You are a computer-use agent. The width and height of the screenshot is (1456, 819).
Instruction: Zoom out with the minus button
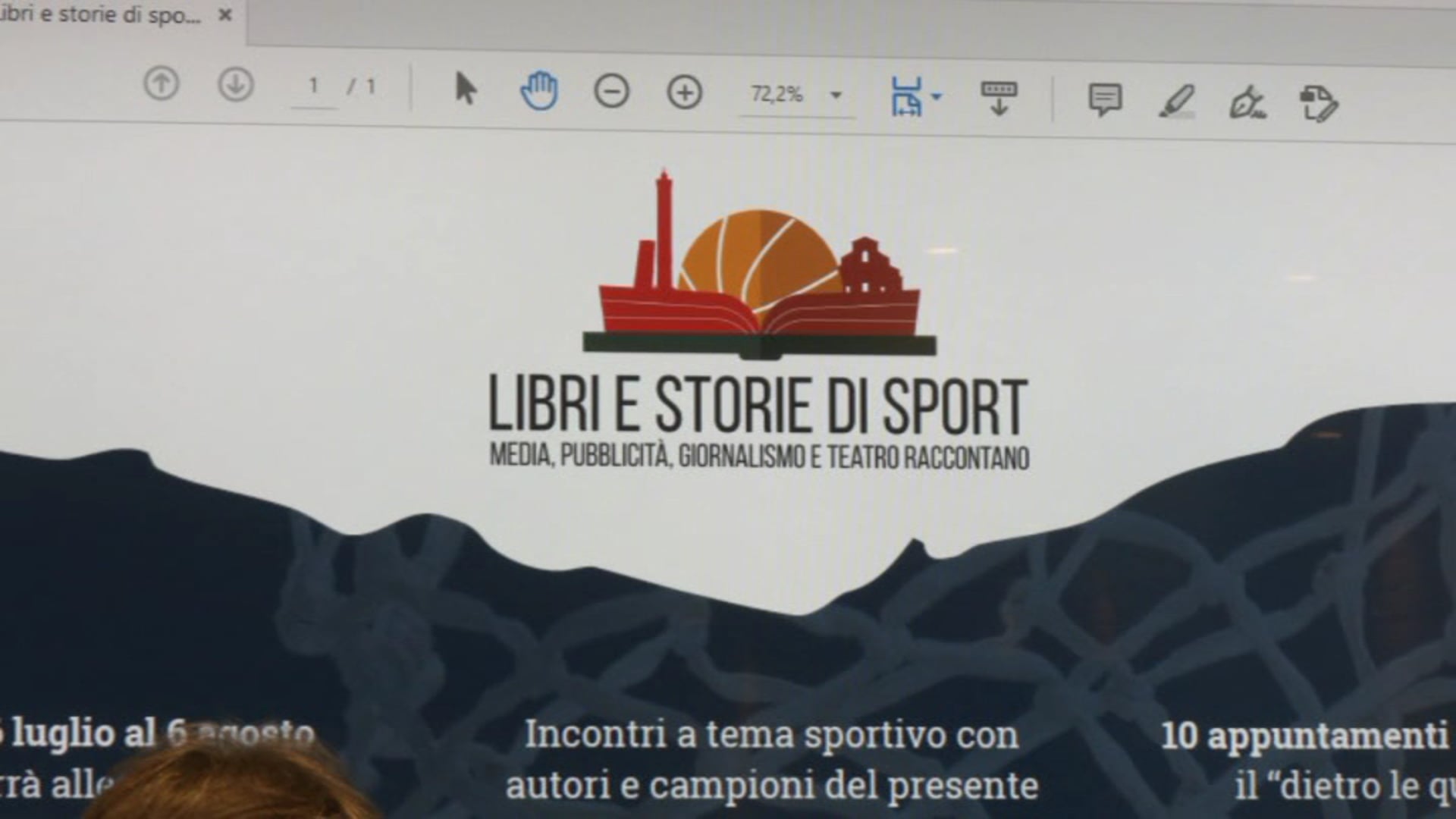(x=611, y=93)
